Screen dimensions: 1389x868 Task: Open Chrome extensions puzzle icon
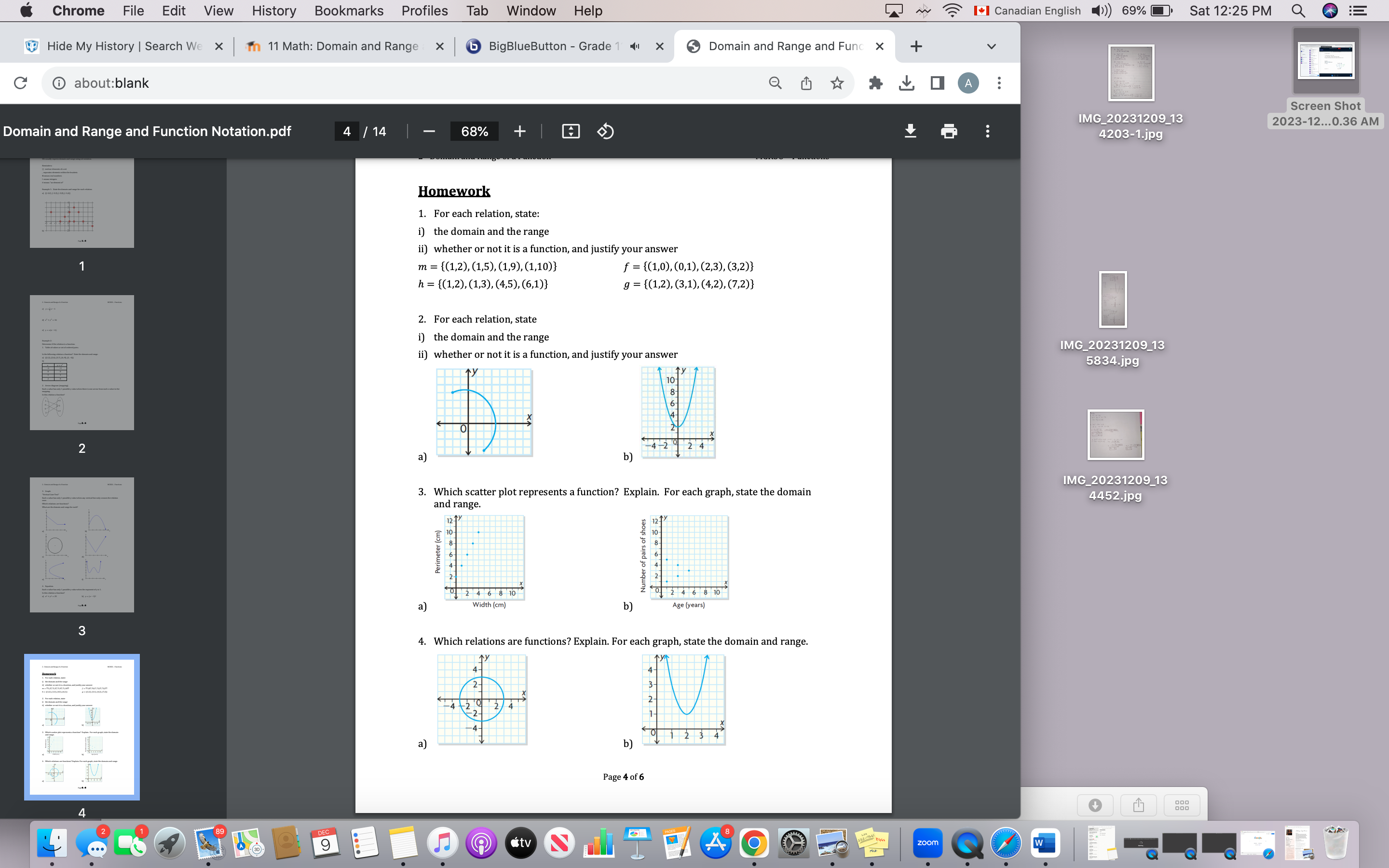click(x=875, y=83)
